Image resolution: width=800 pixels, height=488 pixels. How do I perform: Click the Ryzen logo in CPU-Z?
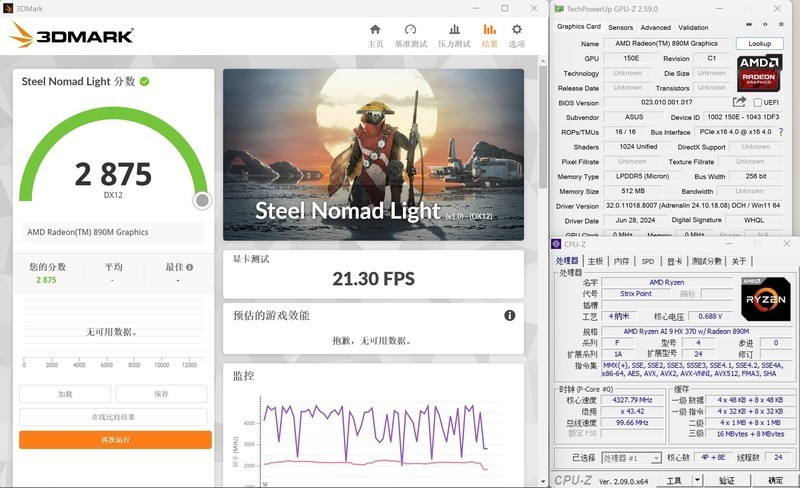coord(765,299)
